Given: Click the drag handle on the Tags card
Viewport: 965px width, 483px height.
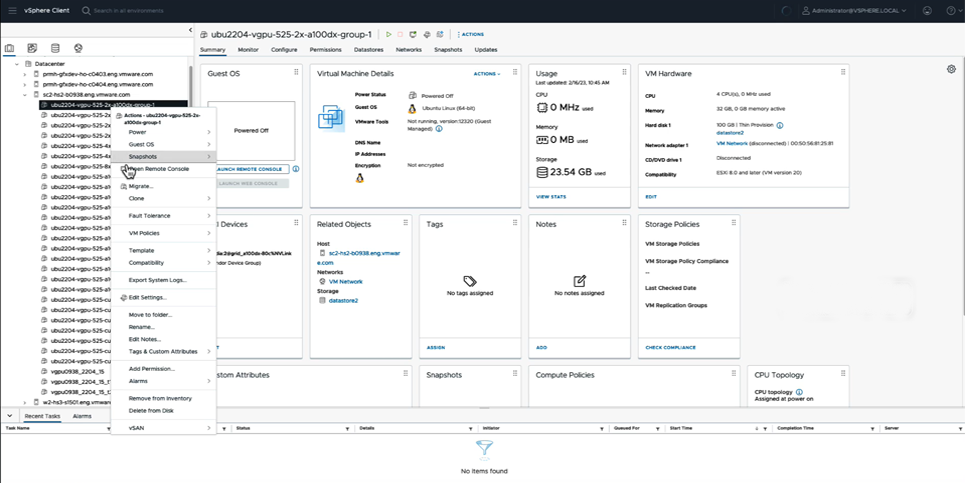Looking at the screenshot, I should pyautogui.click(x=515, y=223).
